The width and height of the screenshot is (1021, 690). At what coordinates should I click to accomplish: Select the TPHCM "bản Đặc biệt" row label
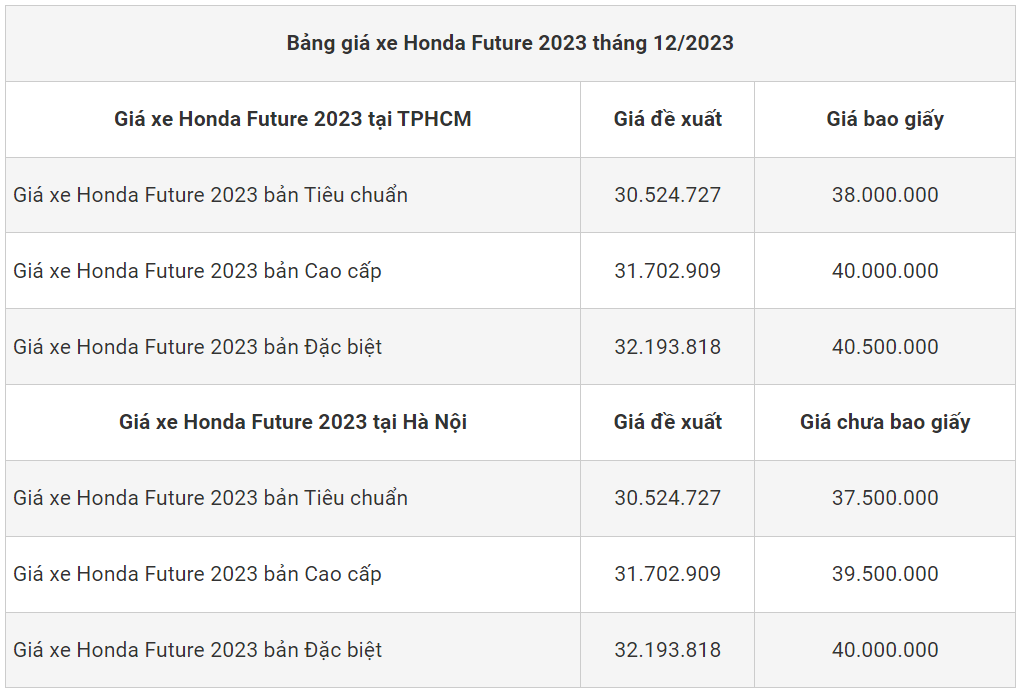coord(198,347)
